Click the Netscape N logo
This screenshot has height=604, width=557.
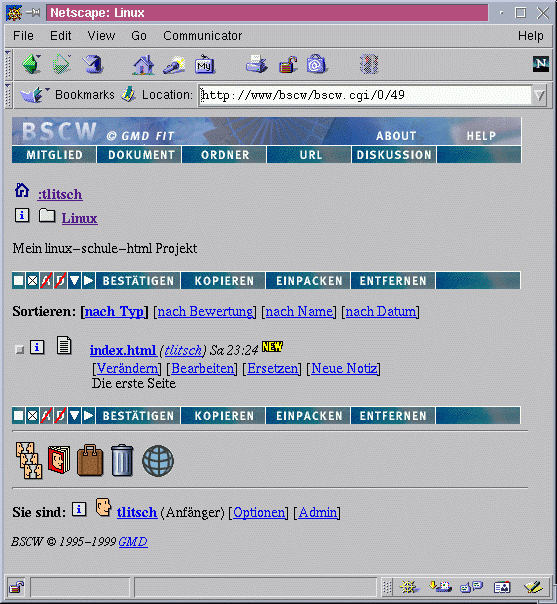(x=540, y=64)
